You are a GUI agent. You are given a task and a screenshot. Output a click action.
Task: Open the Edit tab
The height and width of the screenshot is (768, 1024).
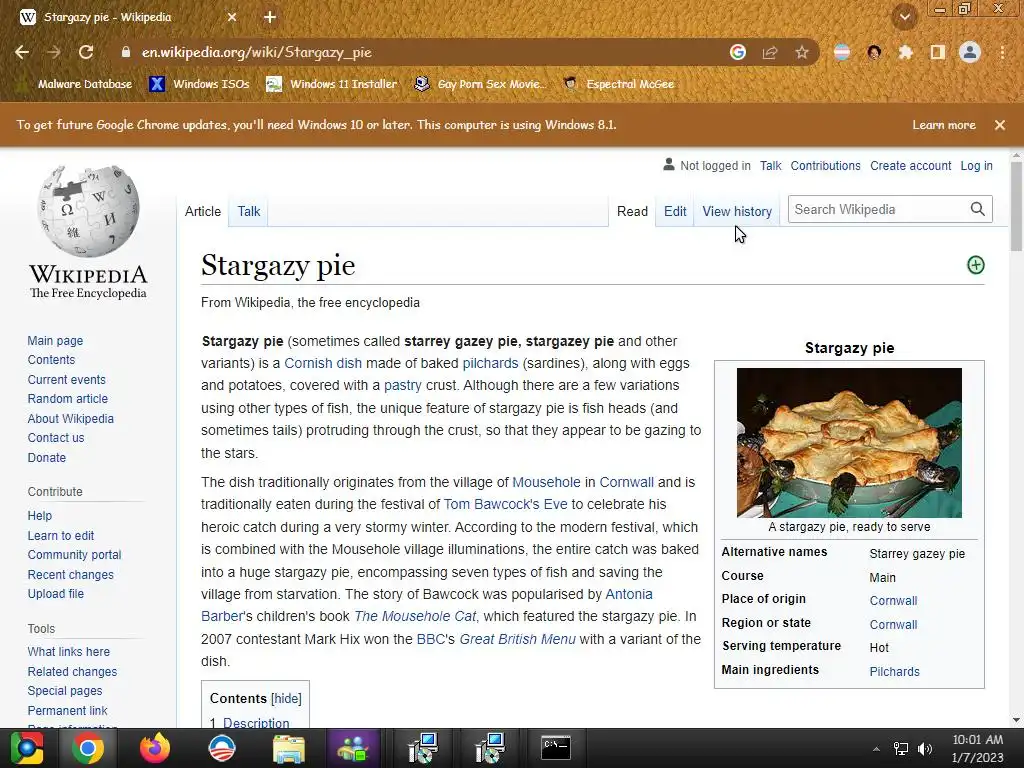click(675, 212)
